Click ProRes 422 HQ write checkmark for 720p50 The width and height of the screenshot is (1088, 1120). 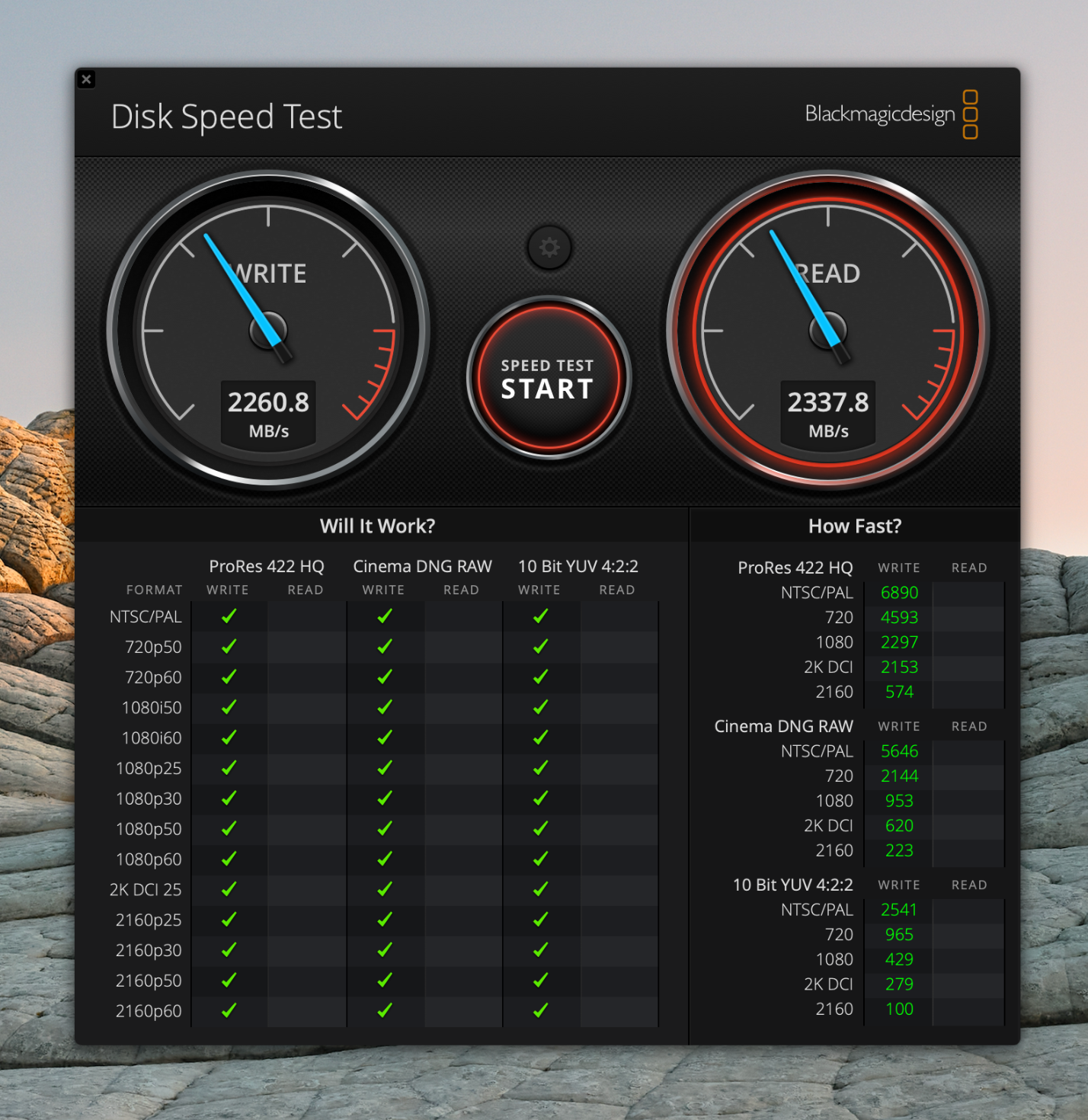tap(229, 647)
